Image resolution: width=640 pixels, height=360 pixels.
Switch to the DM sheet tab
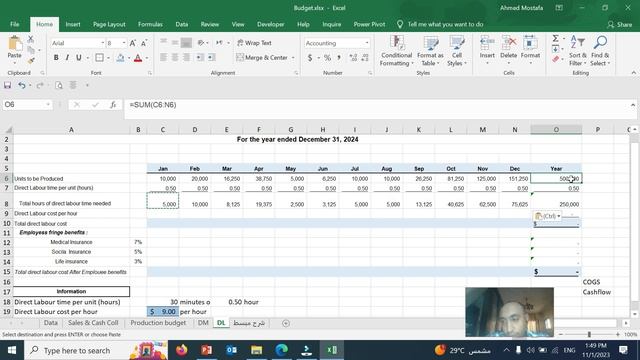pos(203,323)
